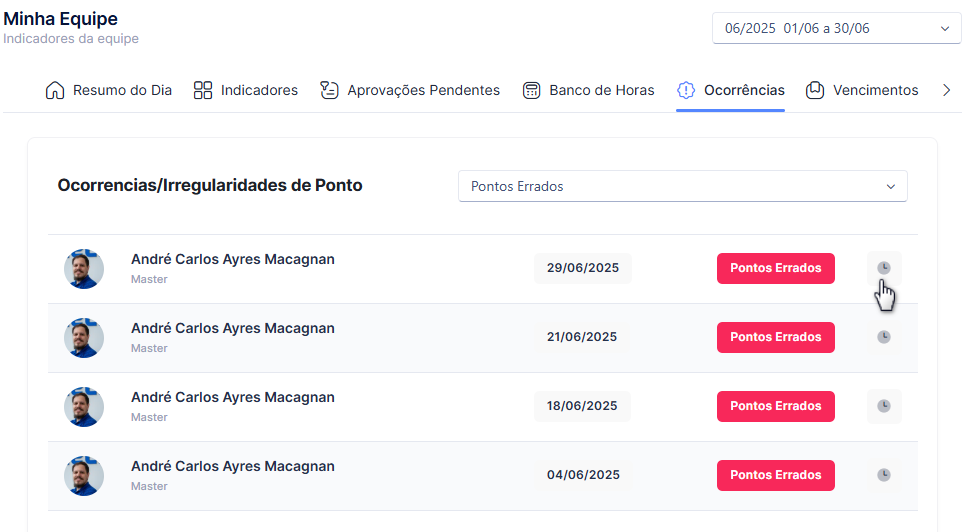Show more tabs with the right chevron

pyautogui.click(x=947, y=90)
